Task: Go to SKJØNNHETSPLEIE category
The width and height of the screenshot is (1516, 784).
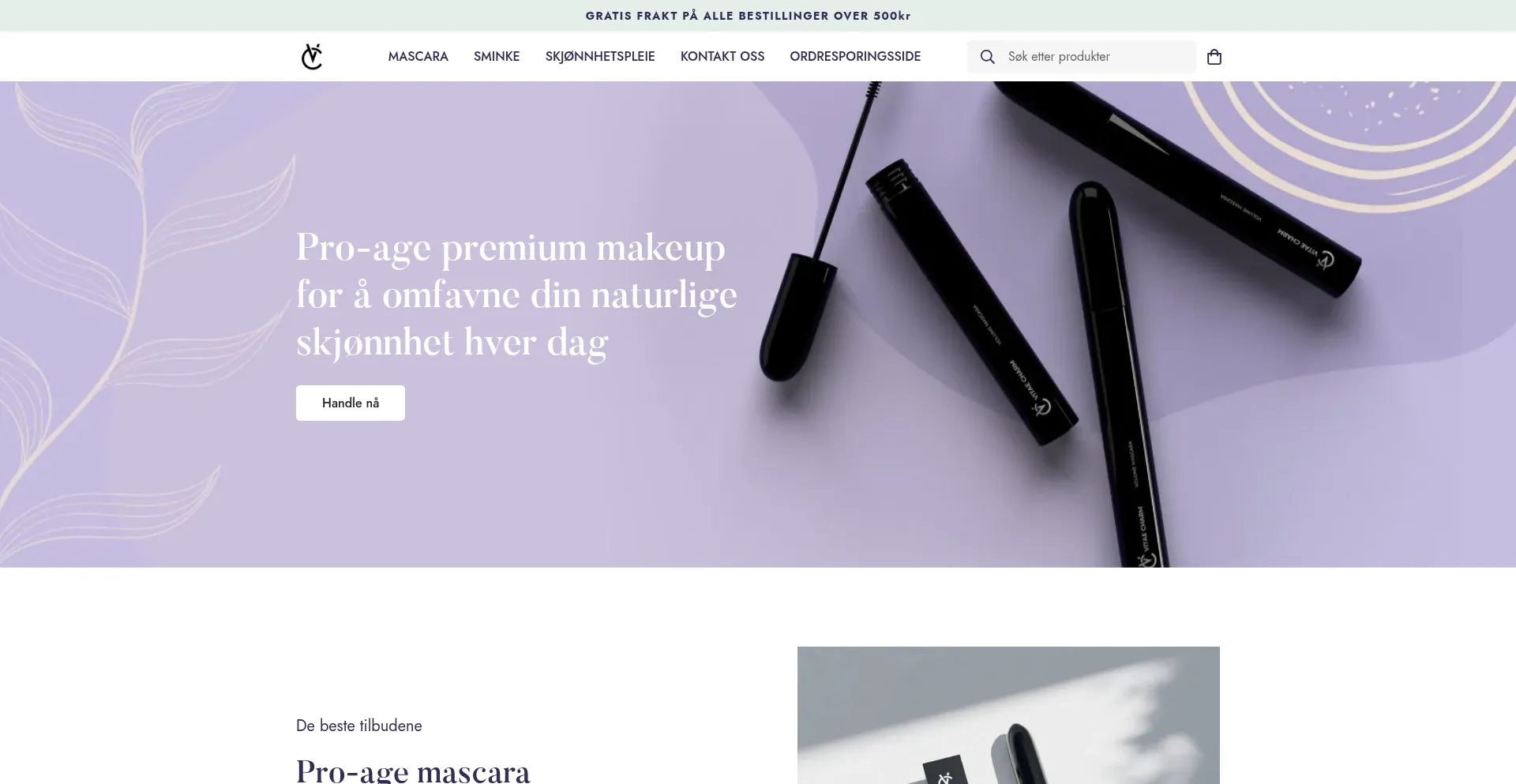Action: point(600,57)
